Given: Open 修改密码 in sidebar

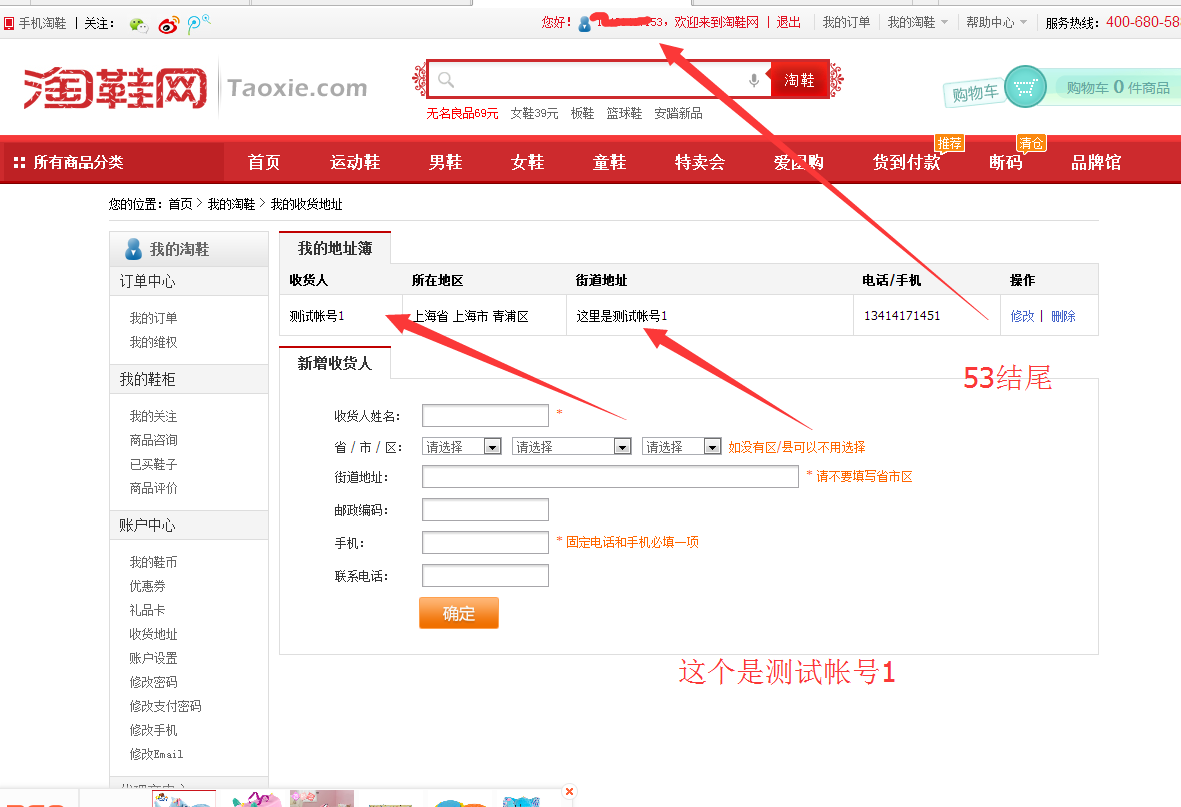Looking at the screenshot, I should point(153,682).
